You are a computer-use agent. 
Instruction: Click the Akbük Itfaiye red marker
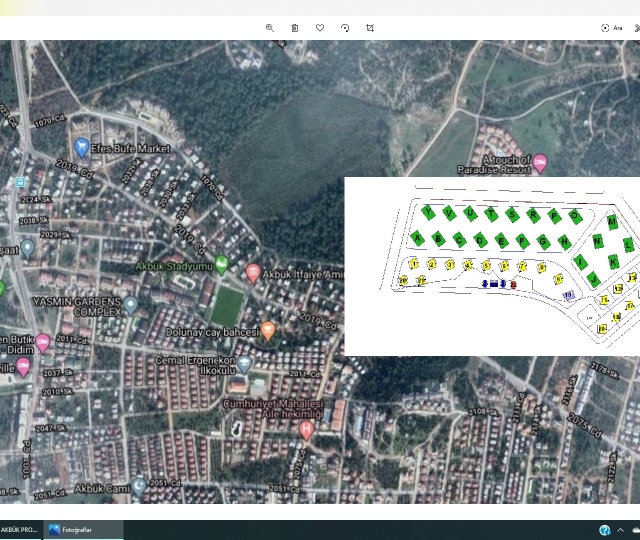click(253, 272)
